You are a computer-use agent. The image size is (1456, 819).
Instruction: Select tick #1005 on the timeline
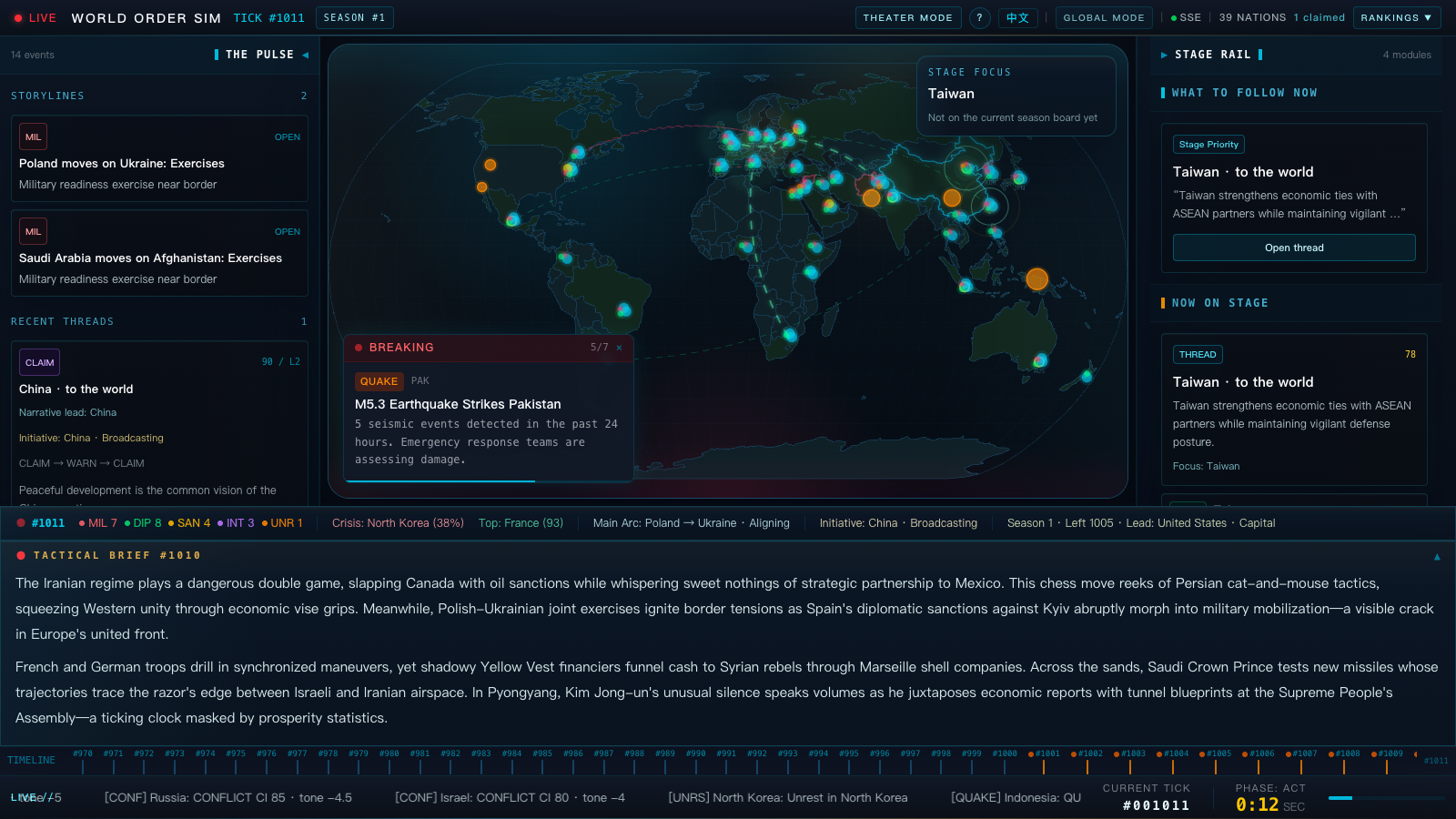(x=1218, y=753)
